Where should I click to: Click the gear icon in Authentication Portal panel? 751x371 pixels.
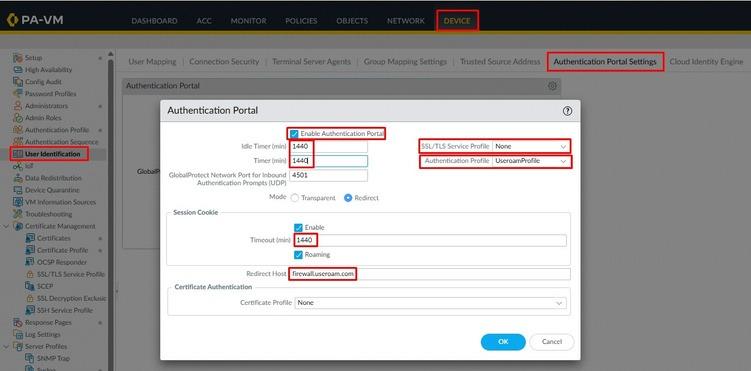[552, 86]
